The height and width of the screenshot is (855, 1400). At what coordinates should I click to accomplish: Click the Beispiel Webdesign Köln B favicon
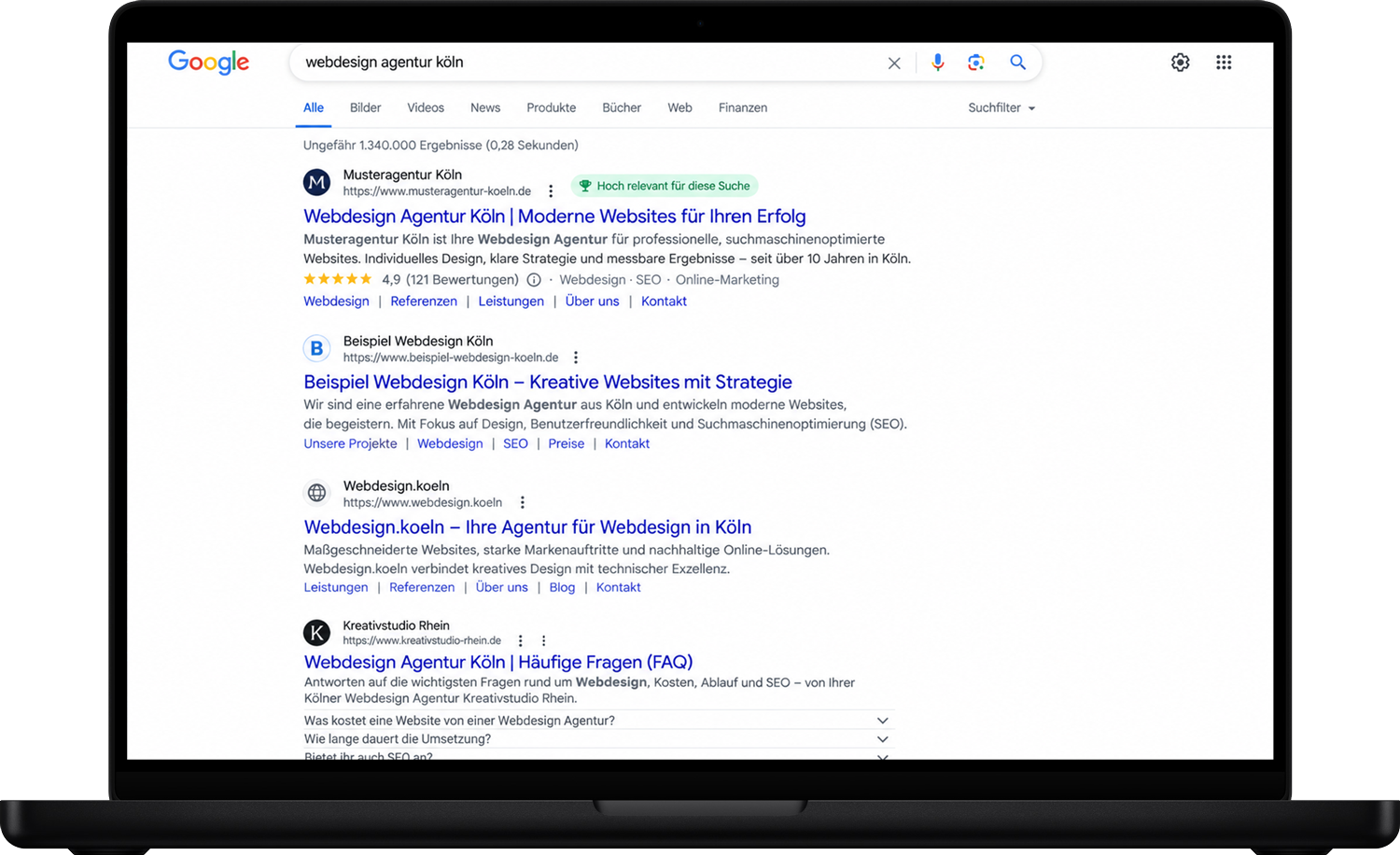(317, 348)
